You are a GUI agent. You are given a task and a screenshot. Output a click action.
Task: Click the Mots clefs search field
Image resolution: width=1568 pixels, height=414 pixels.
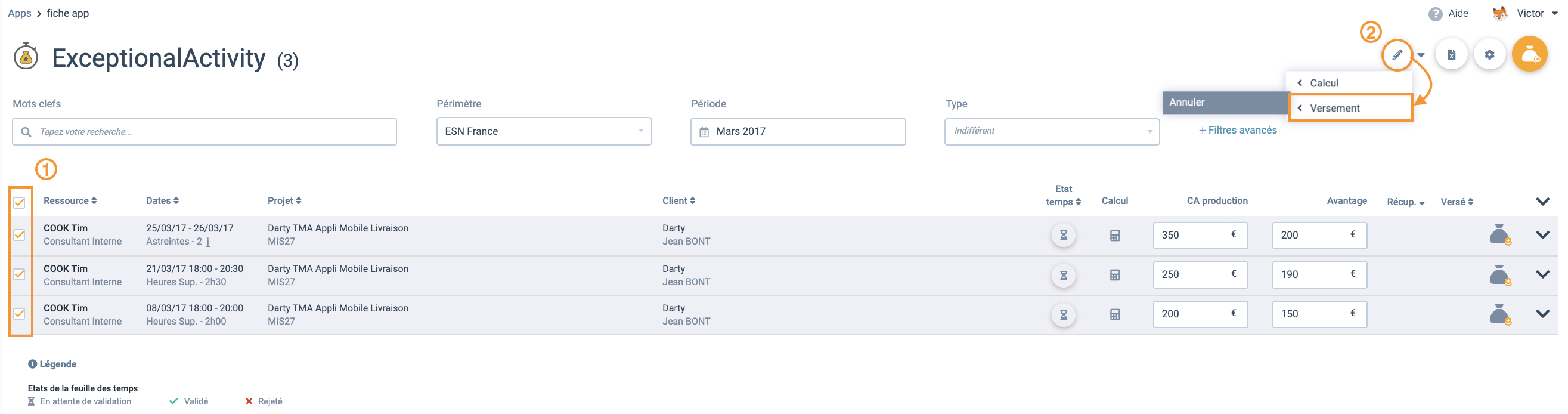[x=204, y=131]
